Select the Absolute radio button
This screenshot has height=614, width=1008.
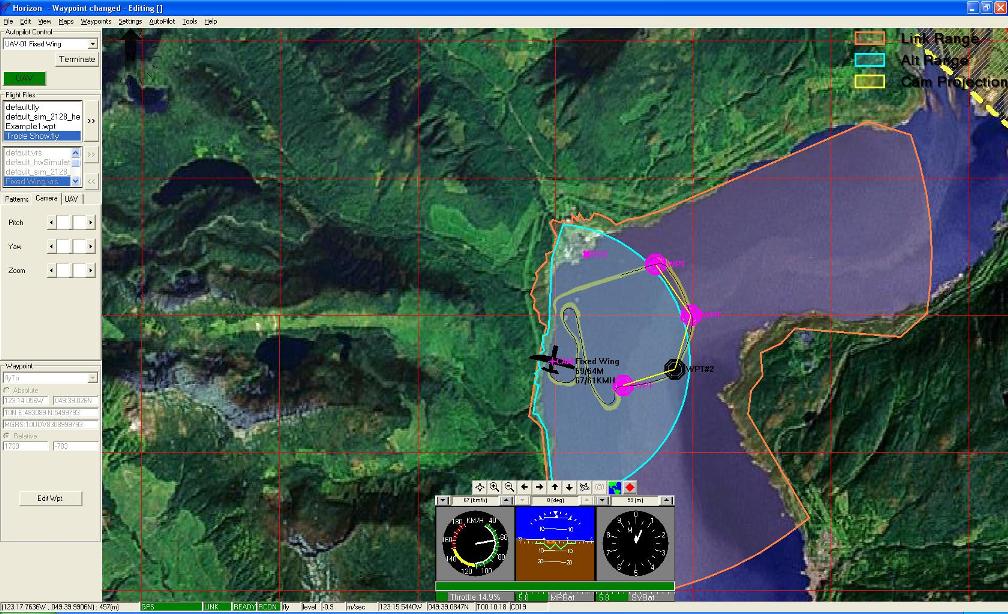(7, 390)
